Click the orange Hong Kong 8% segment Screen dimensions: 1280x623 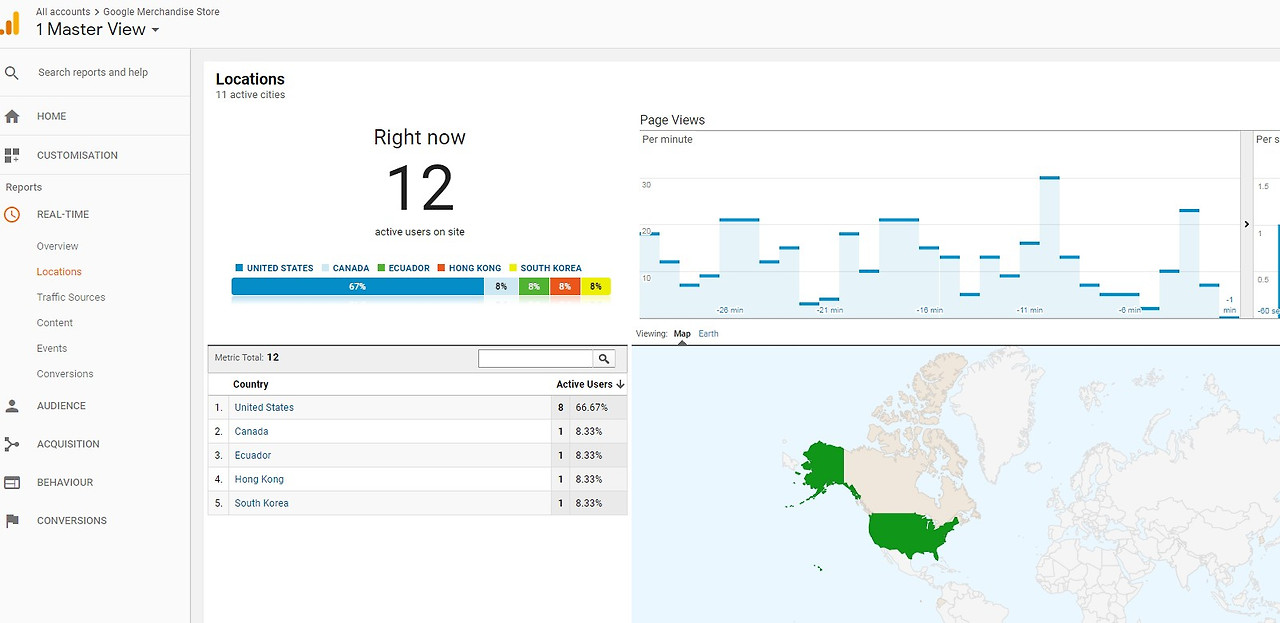(x=565, y=287)
